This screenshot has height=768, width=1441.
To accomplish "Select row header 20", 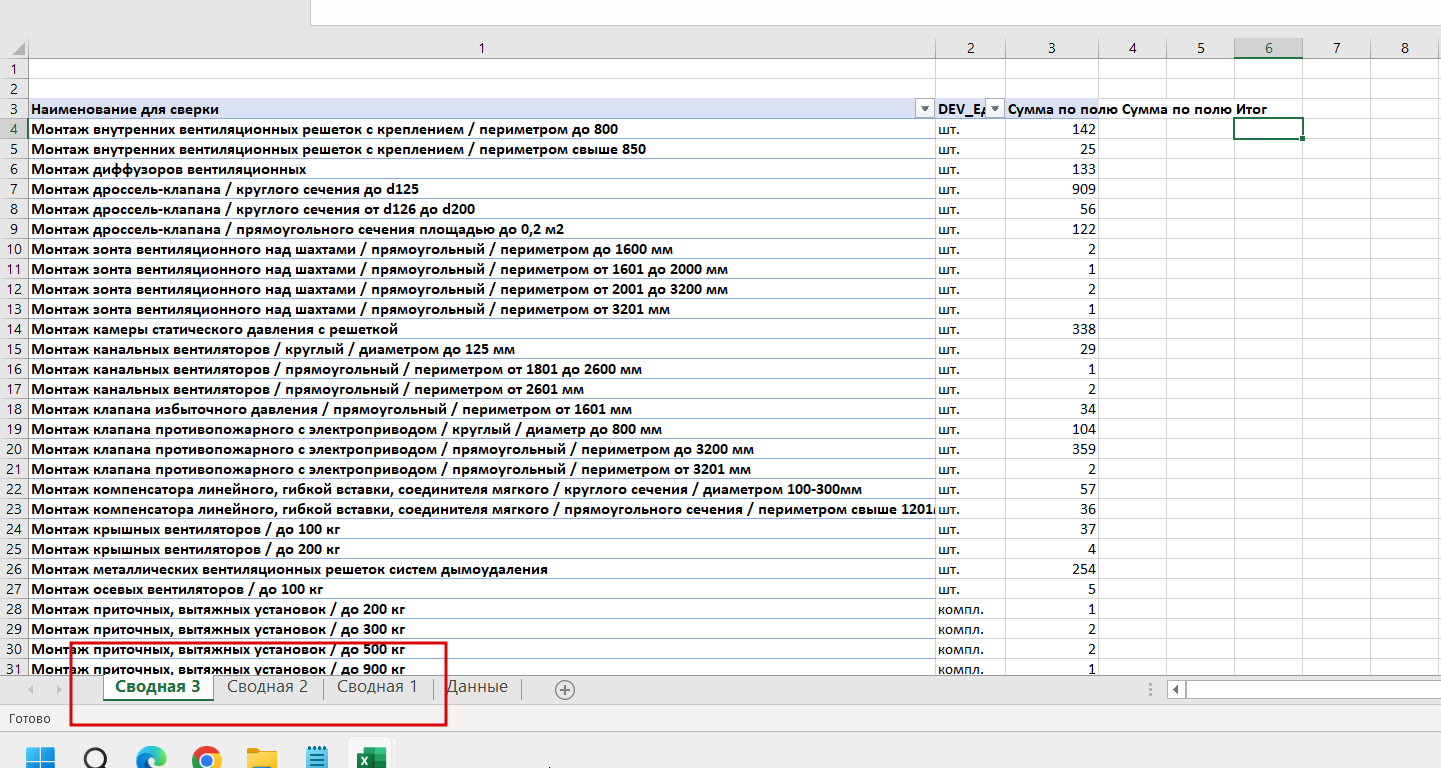I will click(x=14, y=449).
